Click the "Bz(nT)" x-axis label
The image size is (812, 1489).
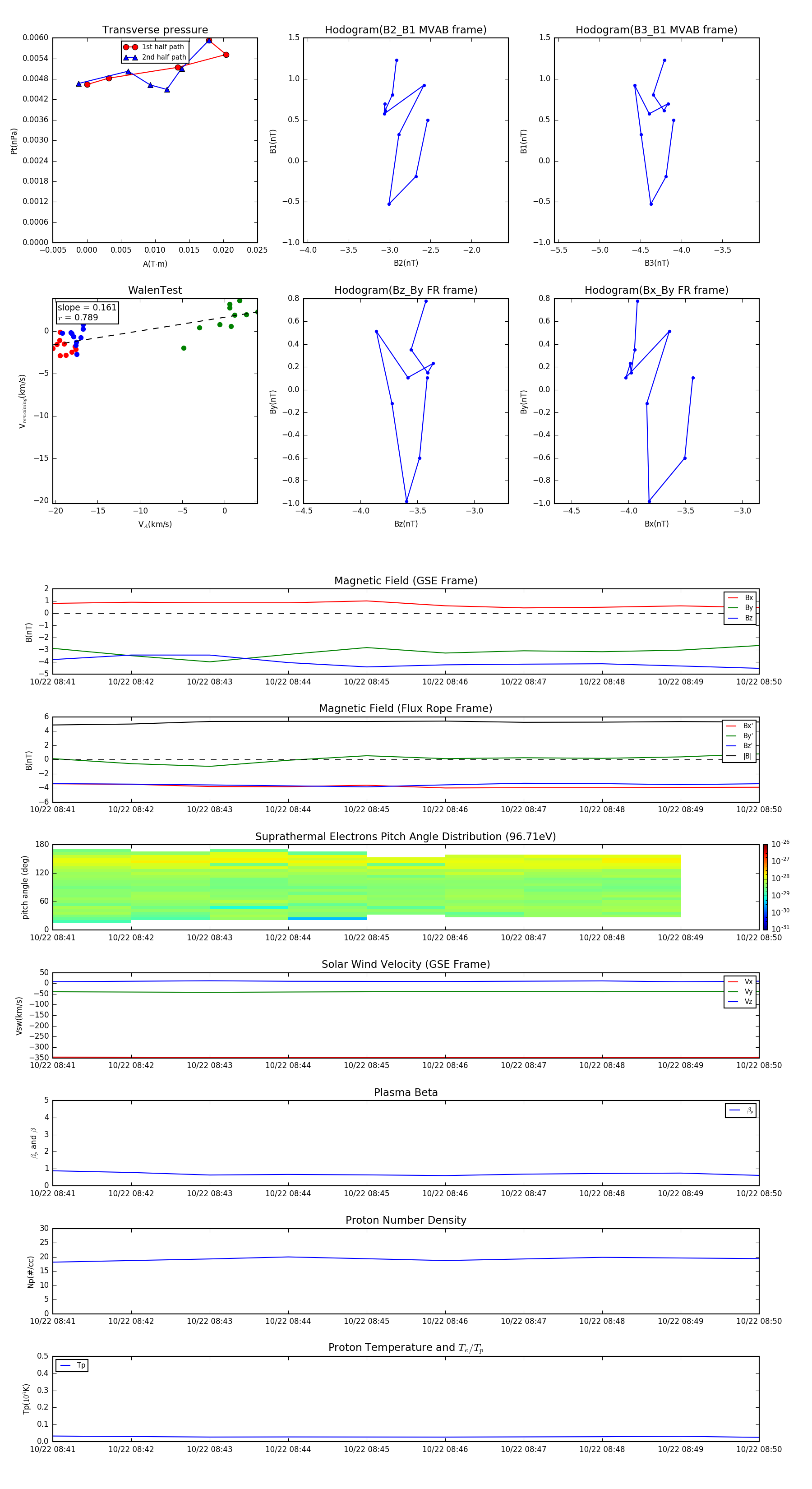[406, 524]
